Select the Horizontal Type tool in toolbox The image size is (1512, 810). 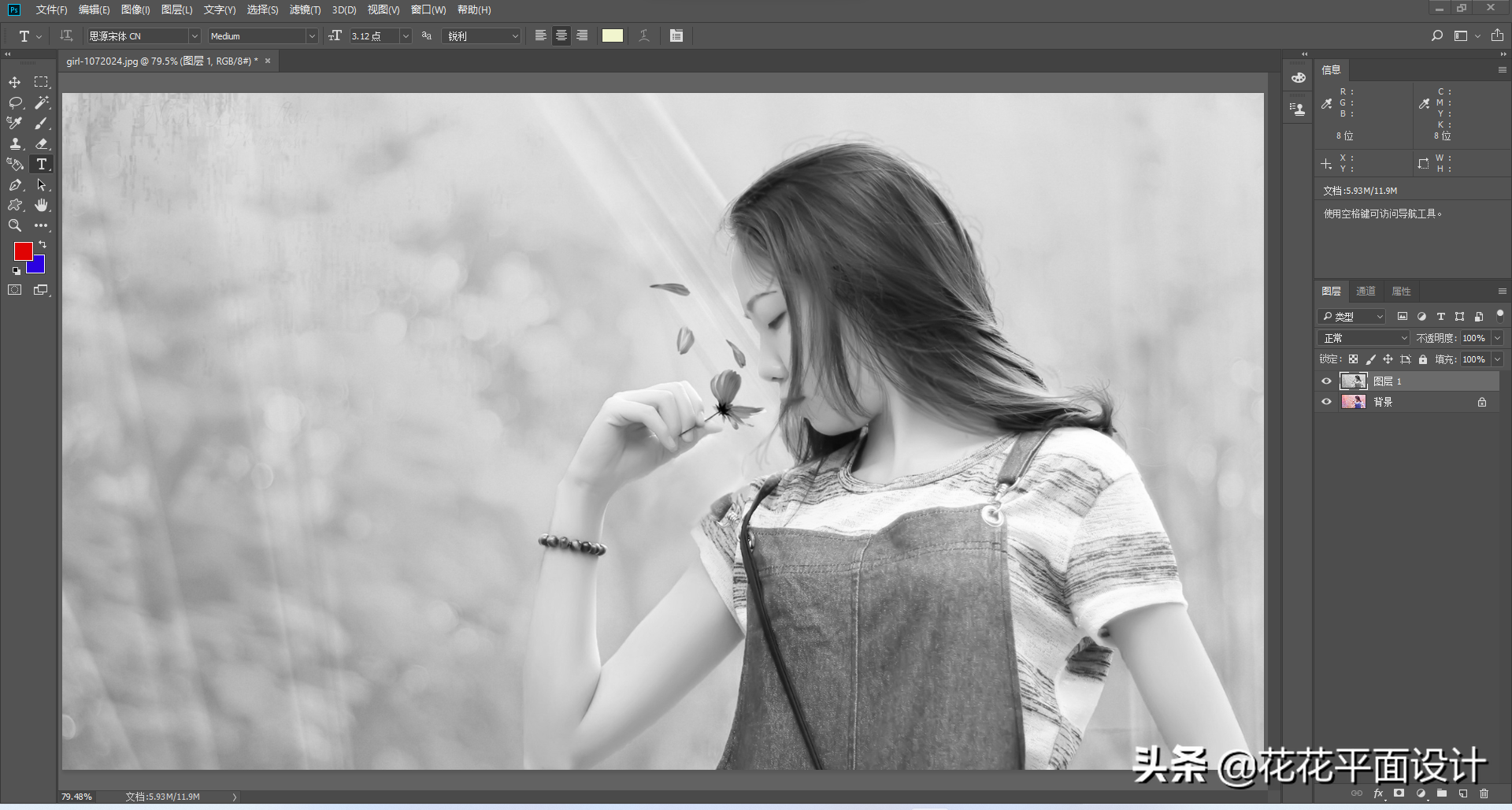point(41,164)
